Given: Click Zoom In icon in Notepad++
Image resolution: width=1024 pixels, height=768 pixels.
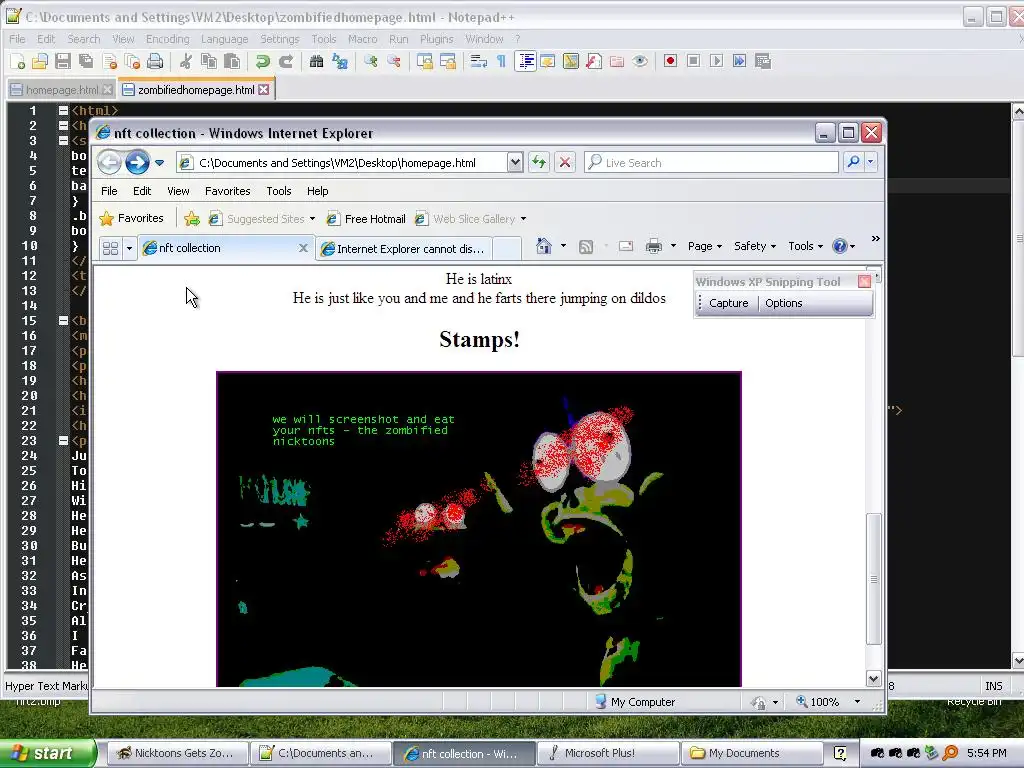Looking at the screenshot, I should (371, 61).
